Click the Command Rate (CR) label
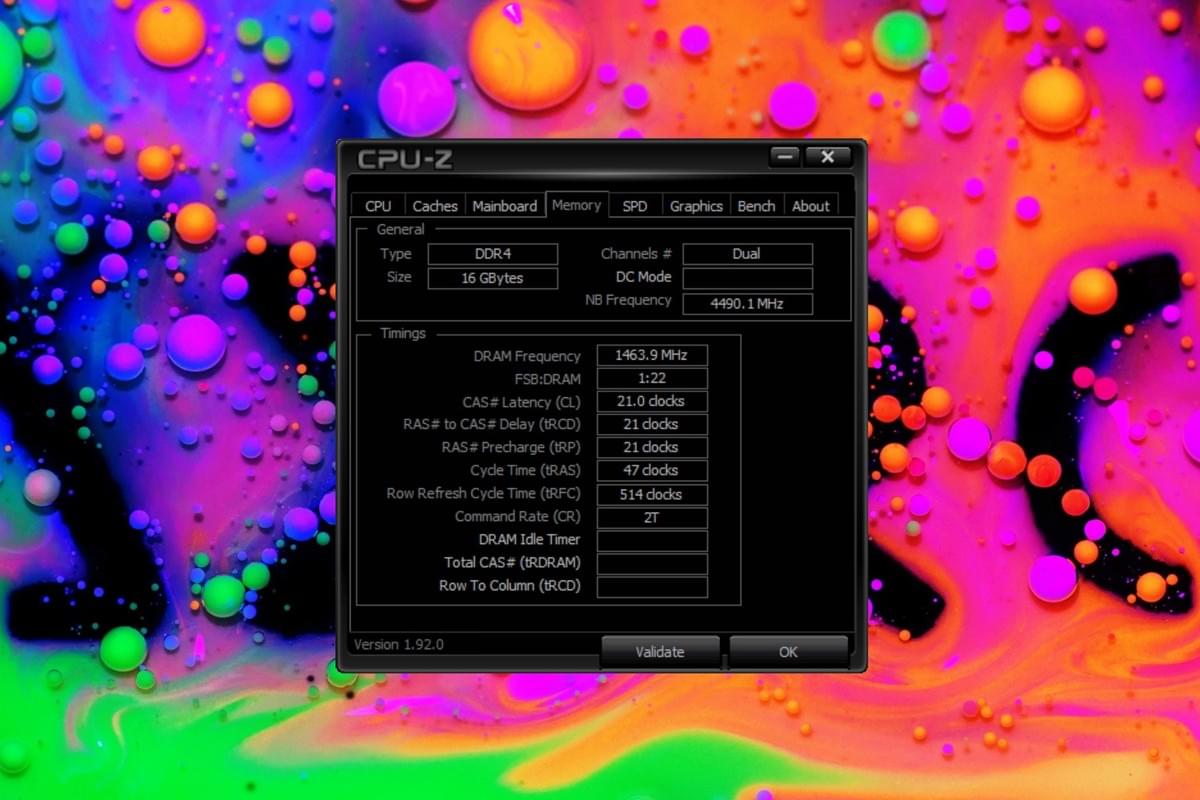1200x800 pixels. pyautogui.click(x=516, y=517)
